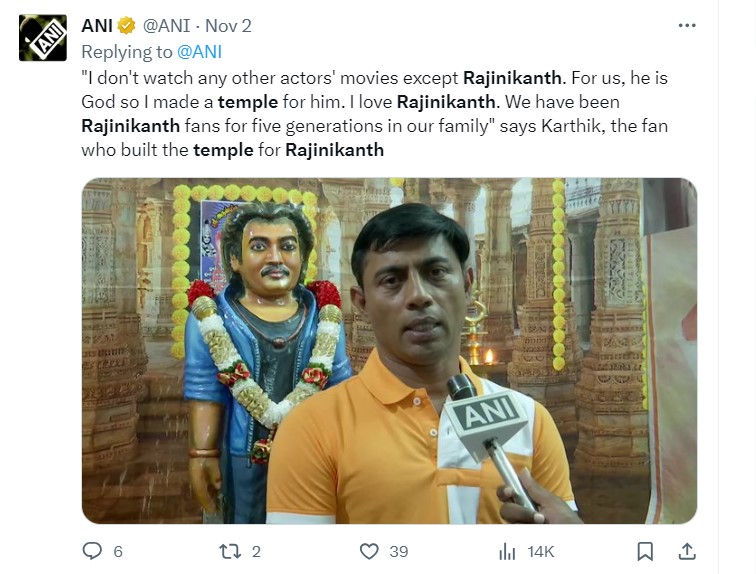This screenshot has height=574, width=756.
Task: Click the 14K views count
Action: (x=540, y=551)
